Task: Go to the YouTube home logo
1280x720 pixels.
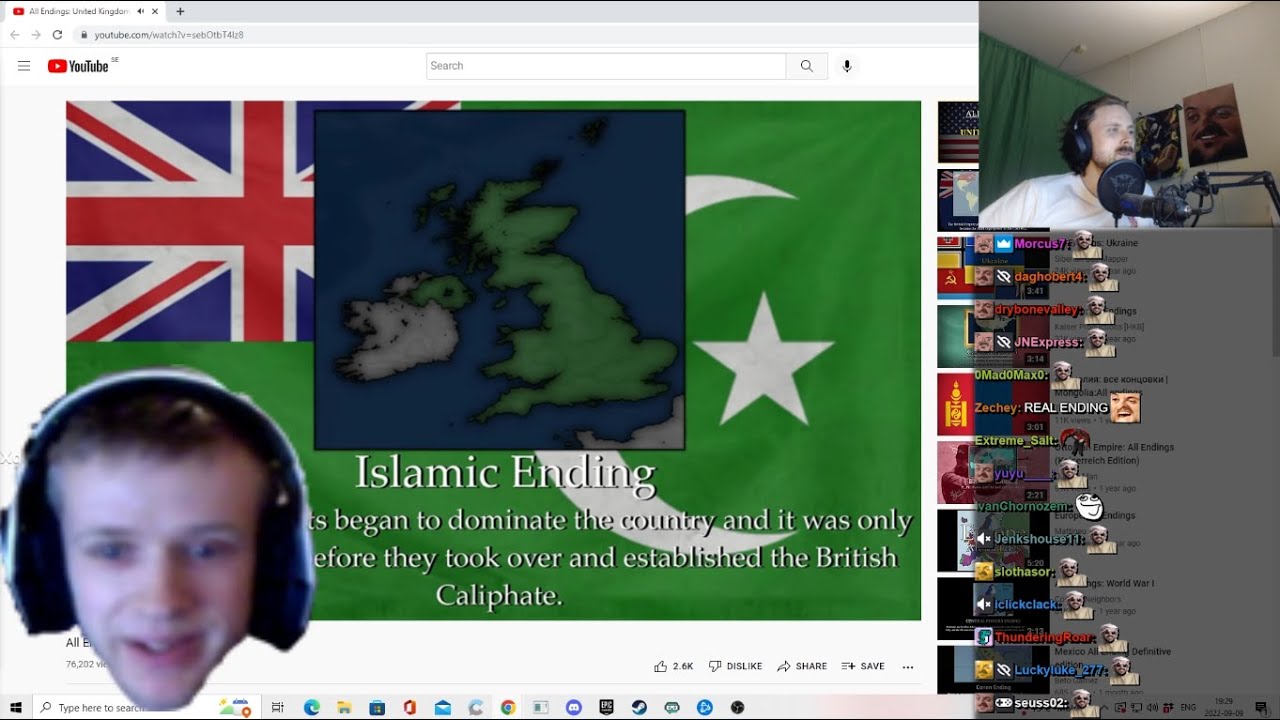Action: coord(78,66)
